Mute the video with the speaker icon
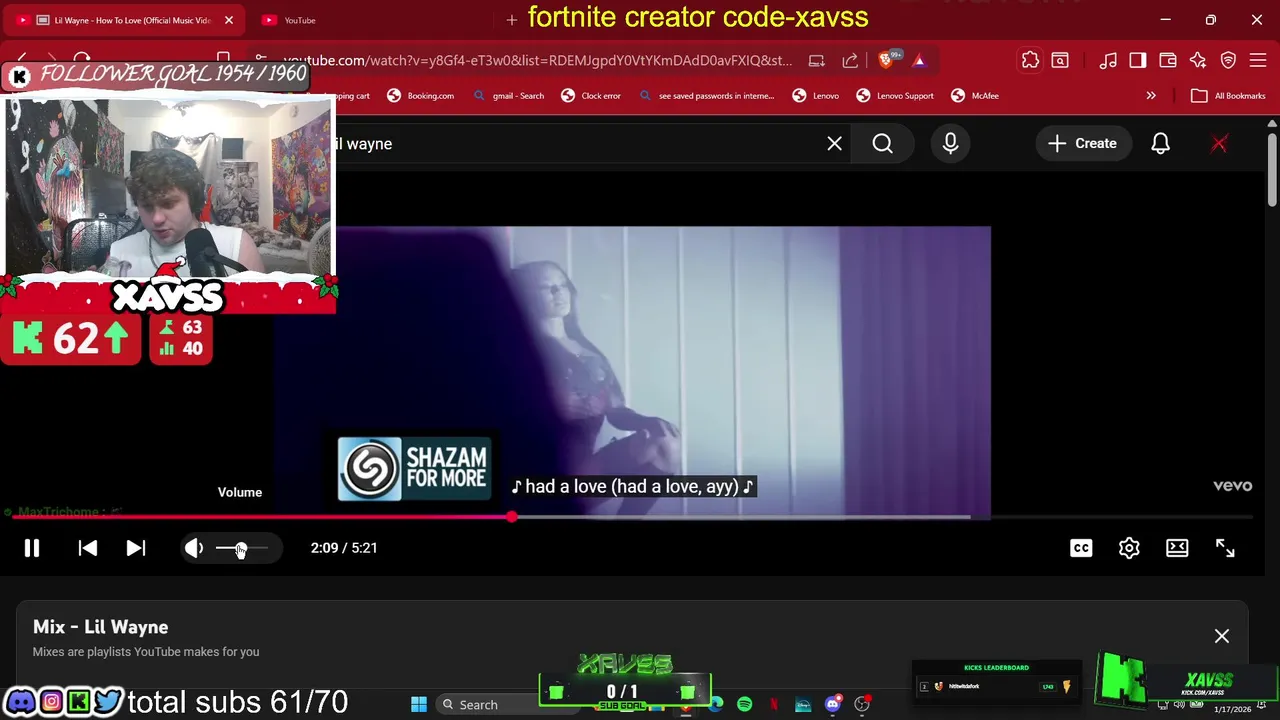Image resolution: width=1280 pixels, height=720 pixels. [x=194, y=548]
